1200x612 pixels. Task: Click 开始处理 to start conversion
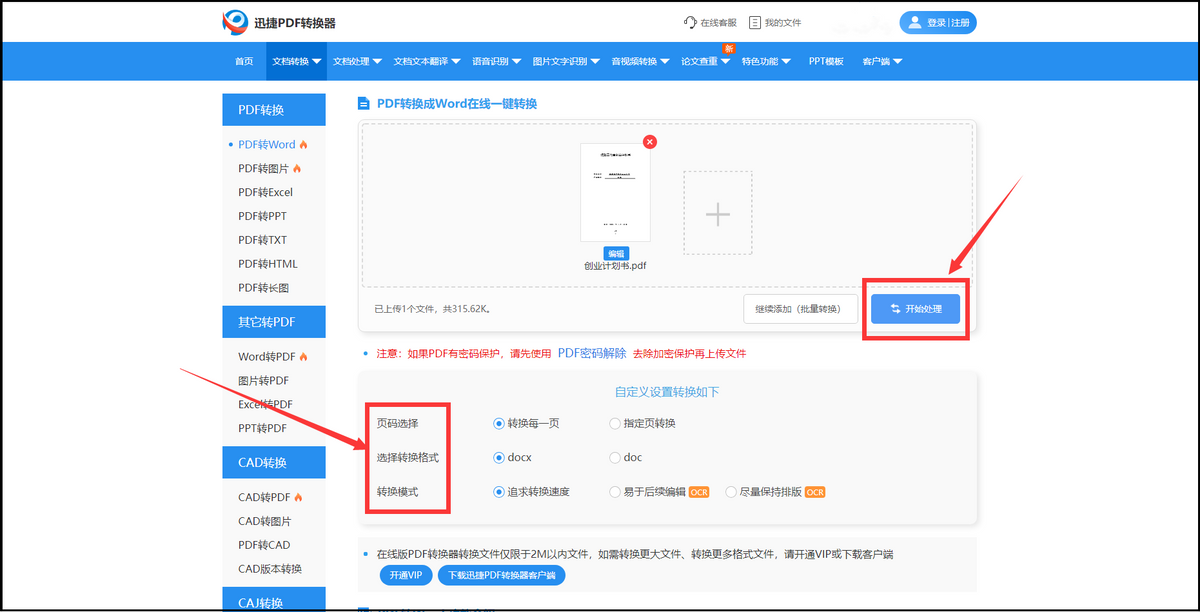[915, 309]
